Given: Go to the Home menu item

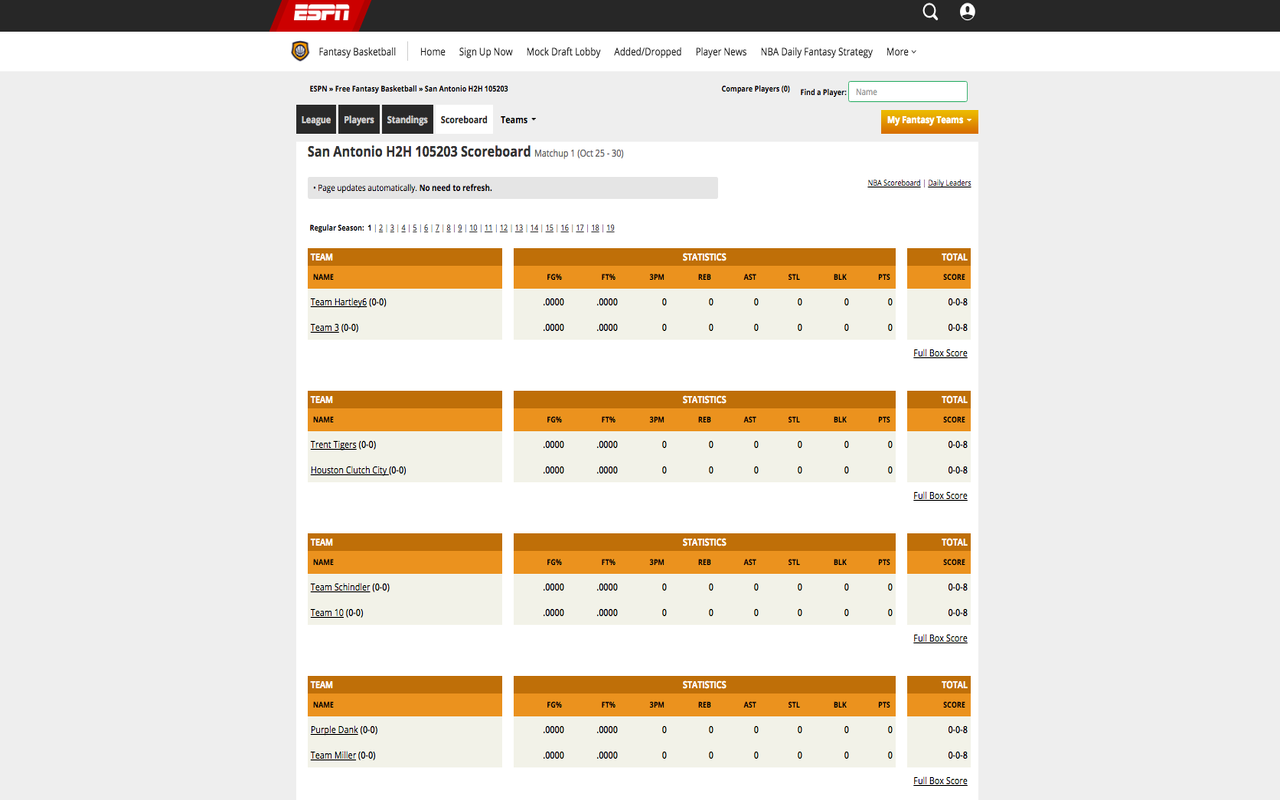Looking at the screenshot, I should coord(433,52).
